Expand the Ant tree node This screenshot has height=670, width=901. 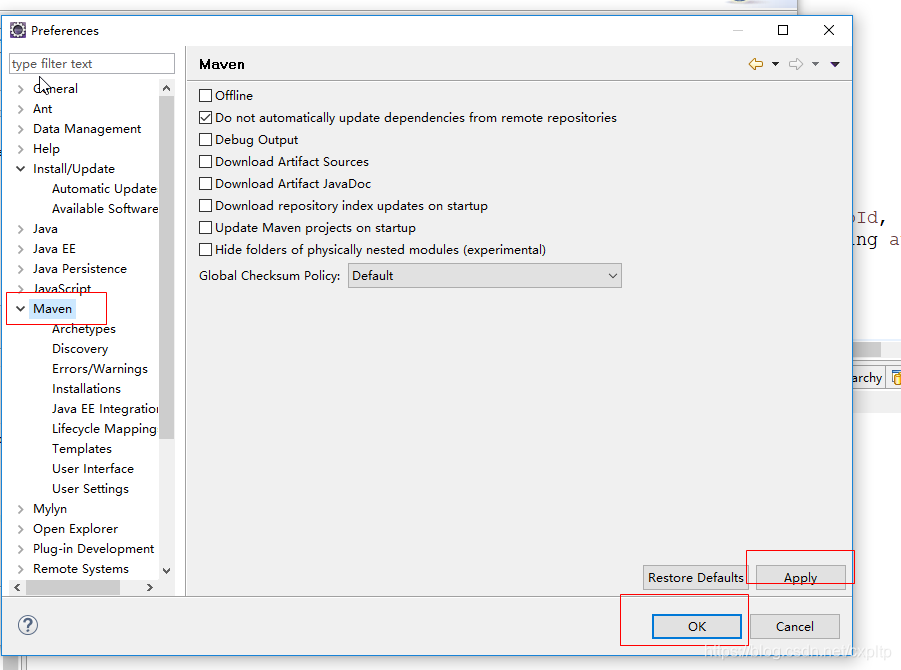[21, 109]
